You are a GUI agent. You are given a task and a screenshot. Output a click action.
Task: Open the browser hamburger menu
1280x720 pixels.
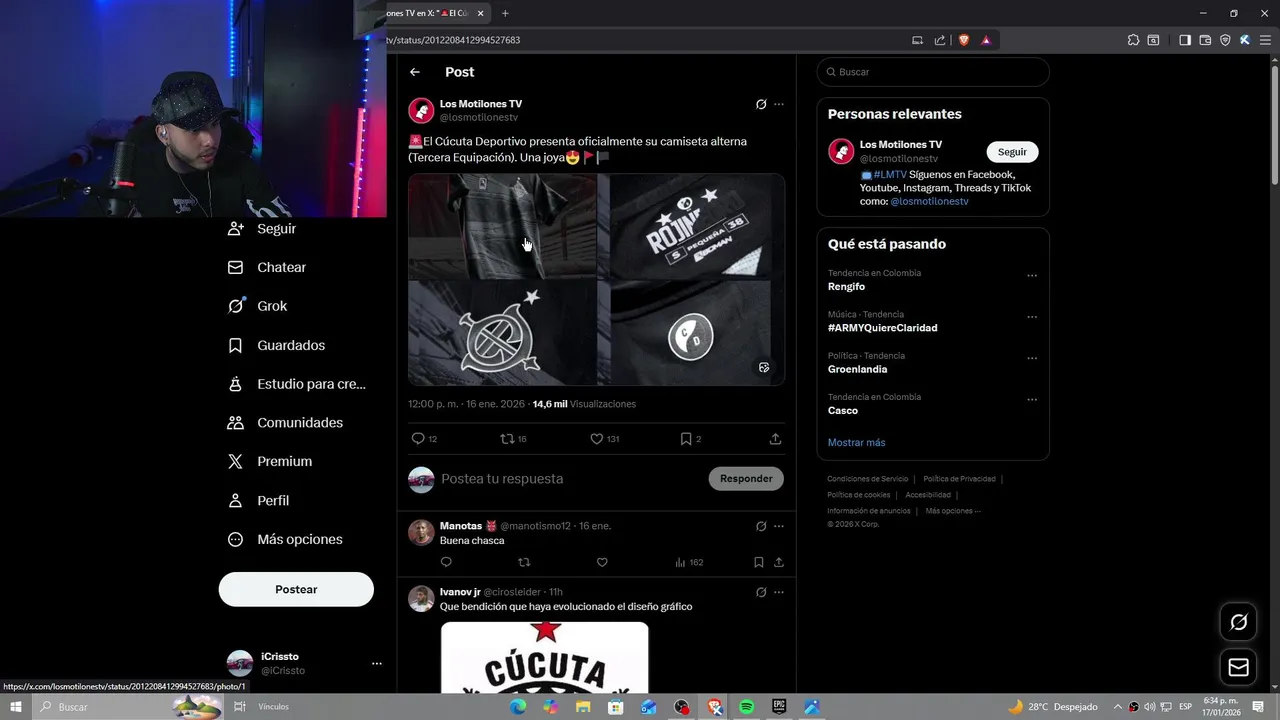pos(1264,40)
